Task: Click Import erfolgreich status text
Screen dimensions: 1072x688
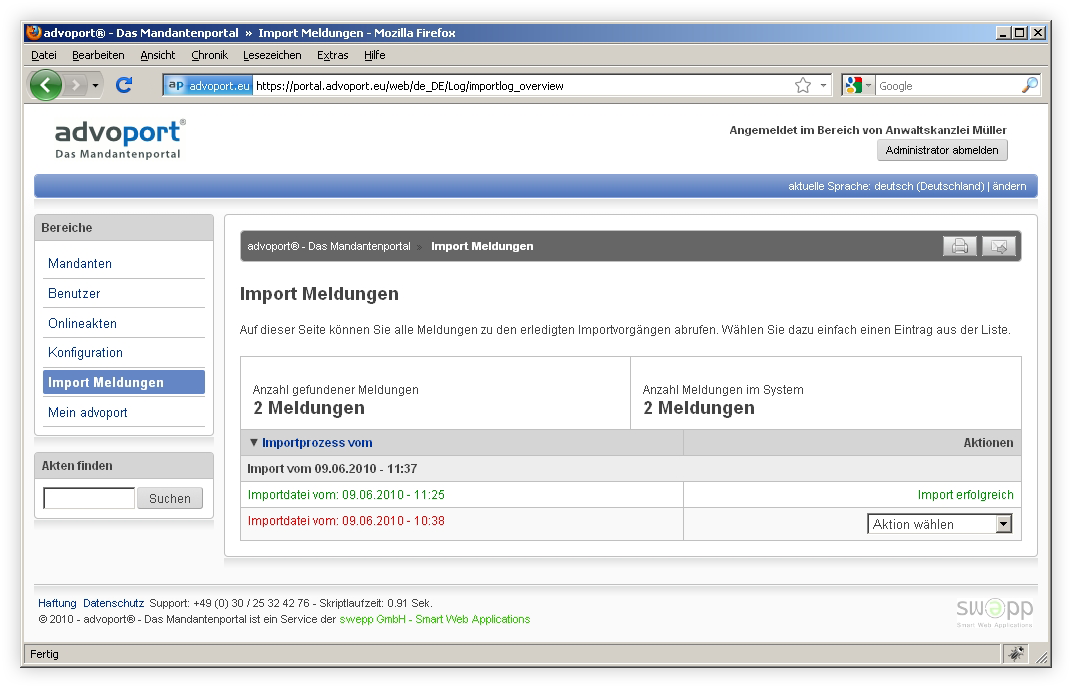Action: [965, 494]
